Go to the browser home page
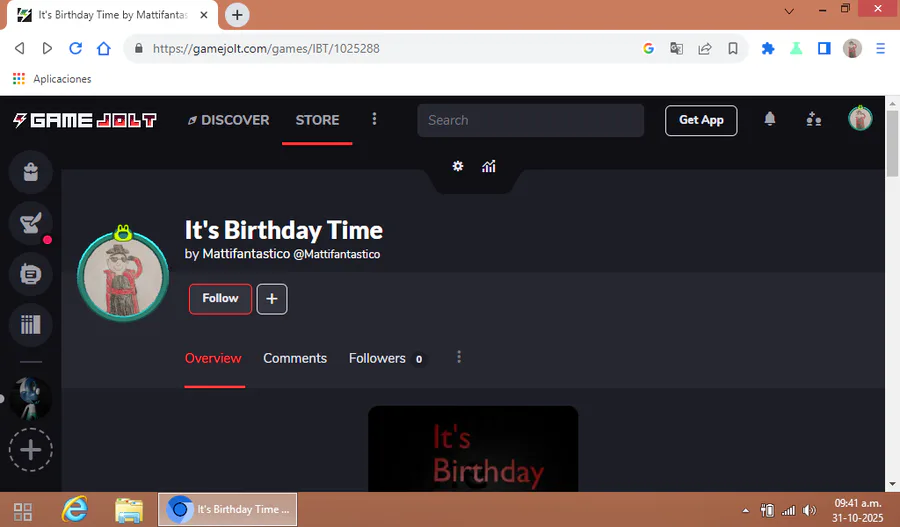Viewport: 900px width, 527px height. [104, 48]
